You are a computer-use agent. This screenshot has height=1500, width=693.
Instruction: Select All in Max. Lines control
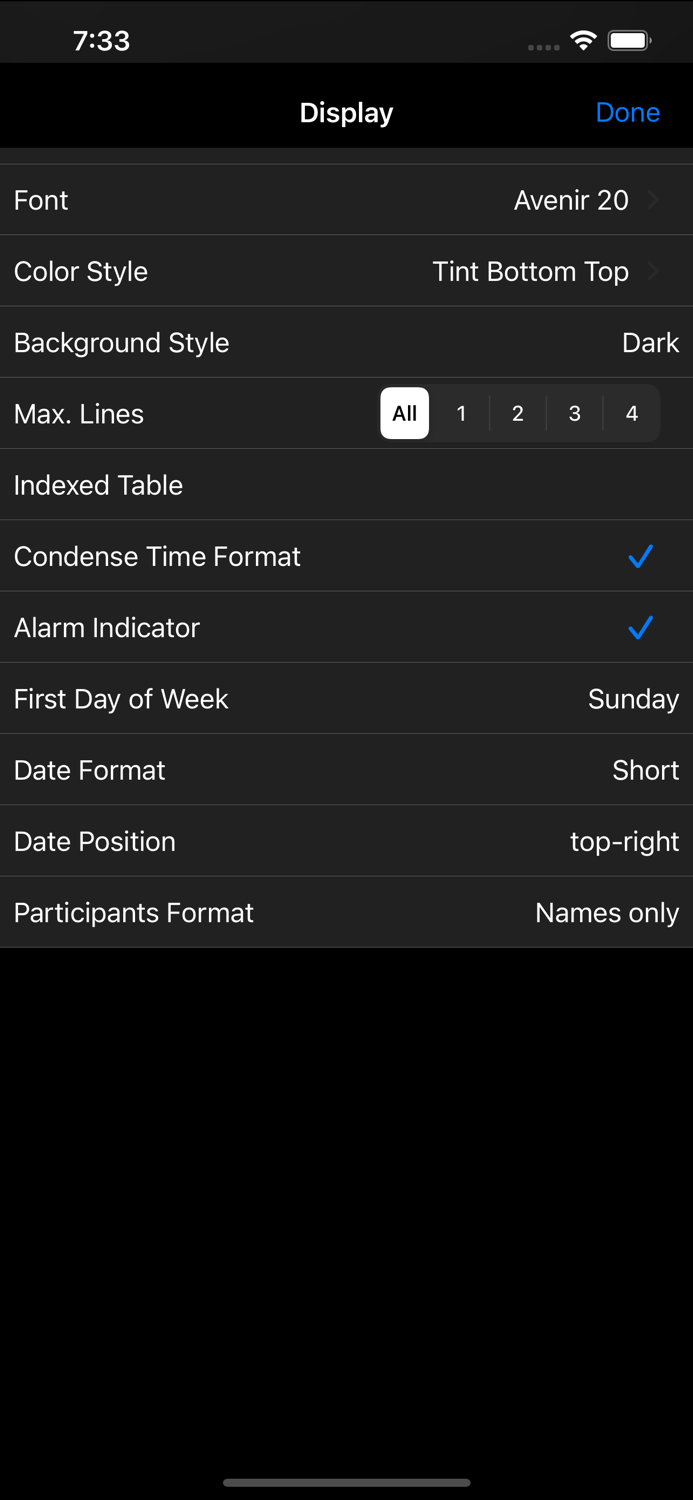click(404, 413)
